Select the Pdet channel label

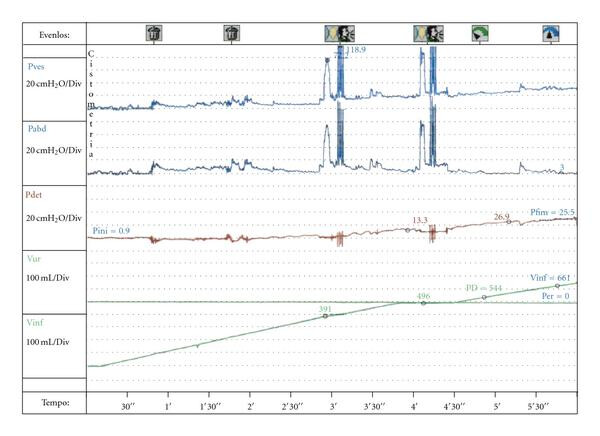(34, 194)
